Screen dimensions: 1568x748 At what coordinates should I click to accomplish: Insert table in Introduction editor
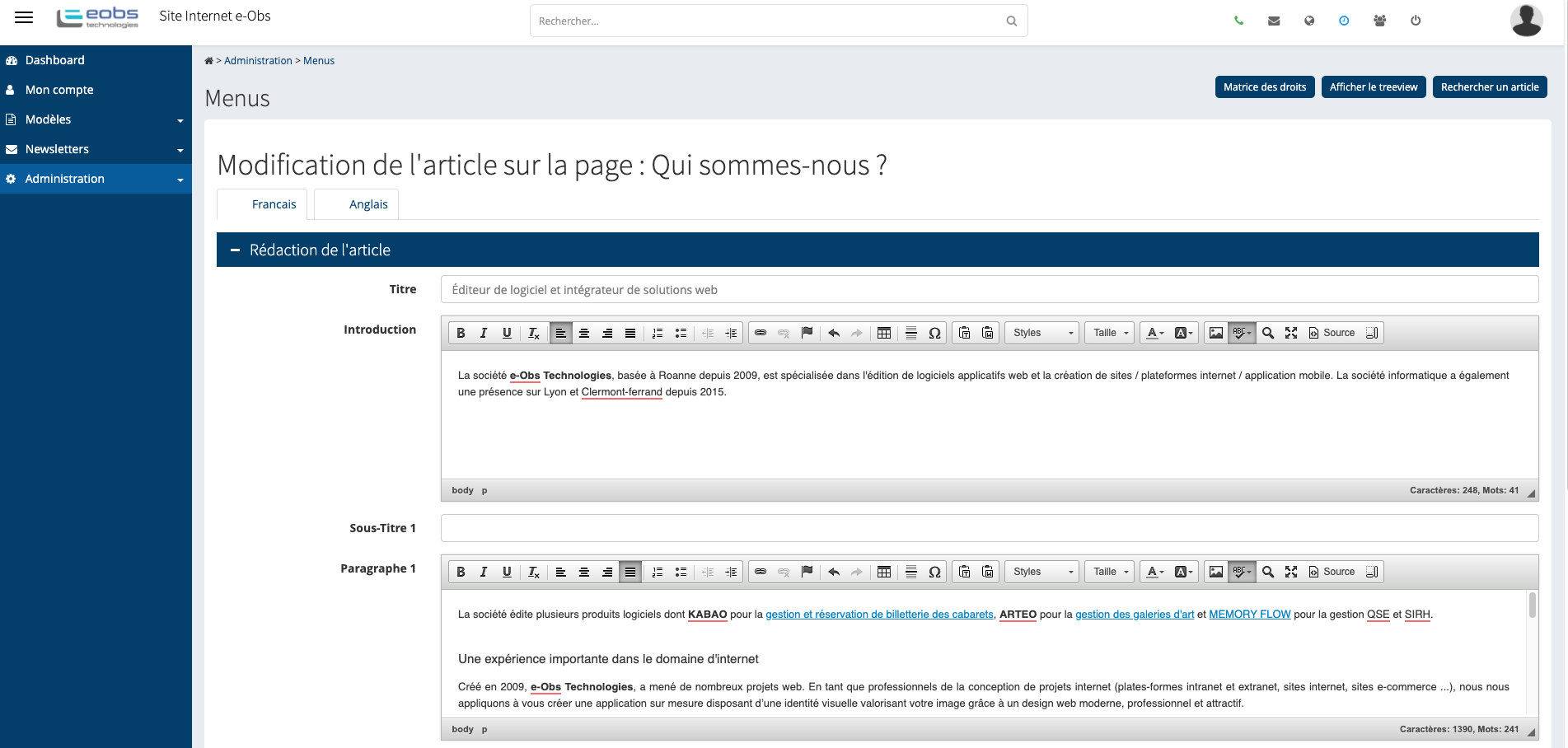pos(884,333)
